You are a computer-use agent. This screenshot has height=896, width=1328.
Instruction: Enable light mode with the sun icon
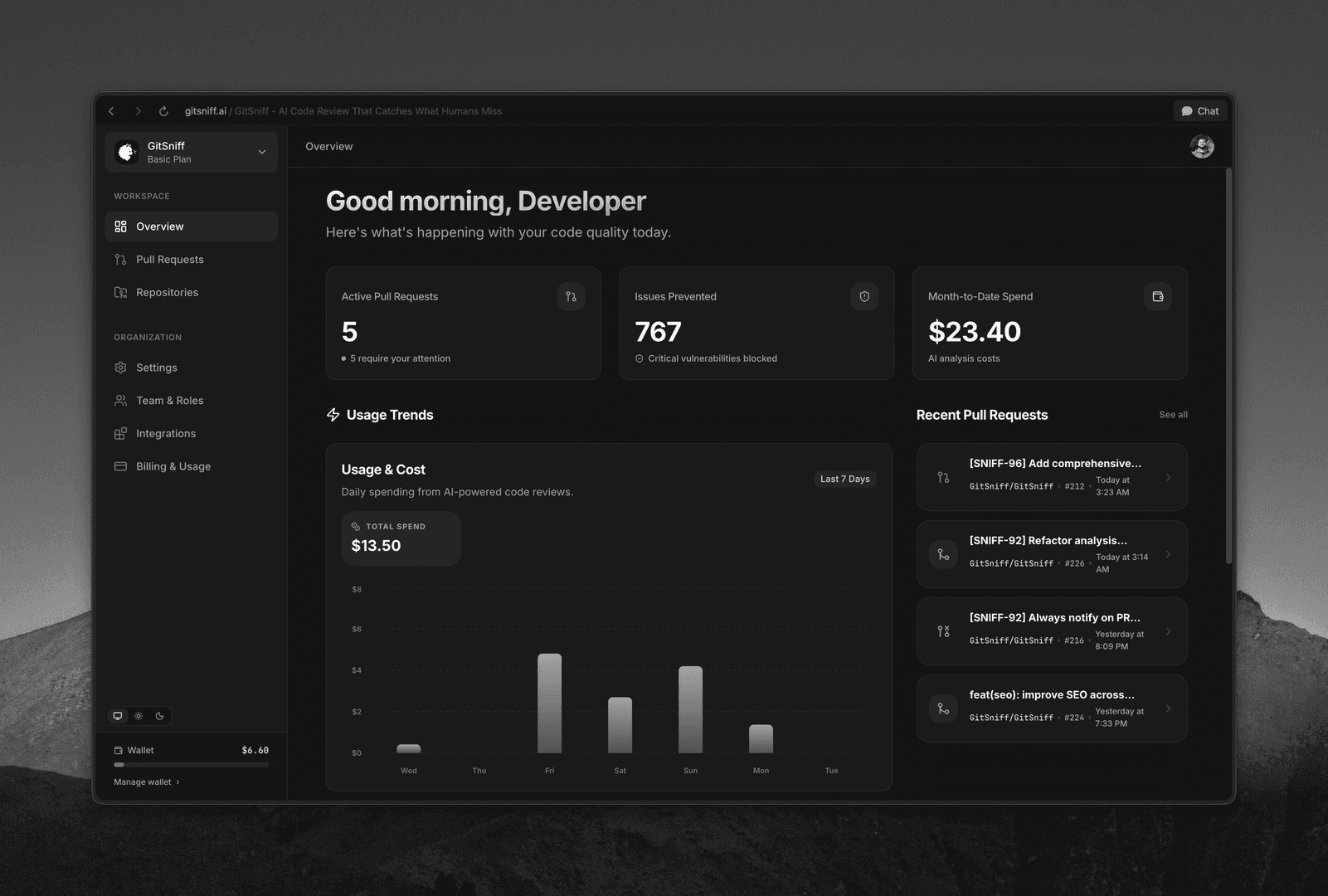[x=139, y=715]
